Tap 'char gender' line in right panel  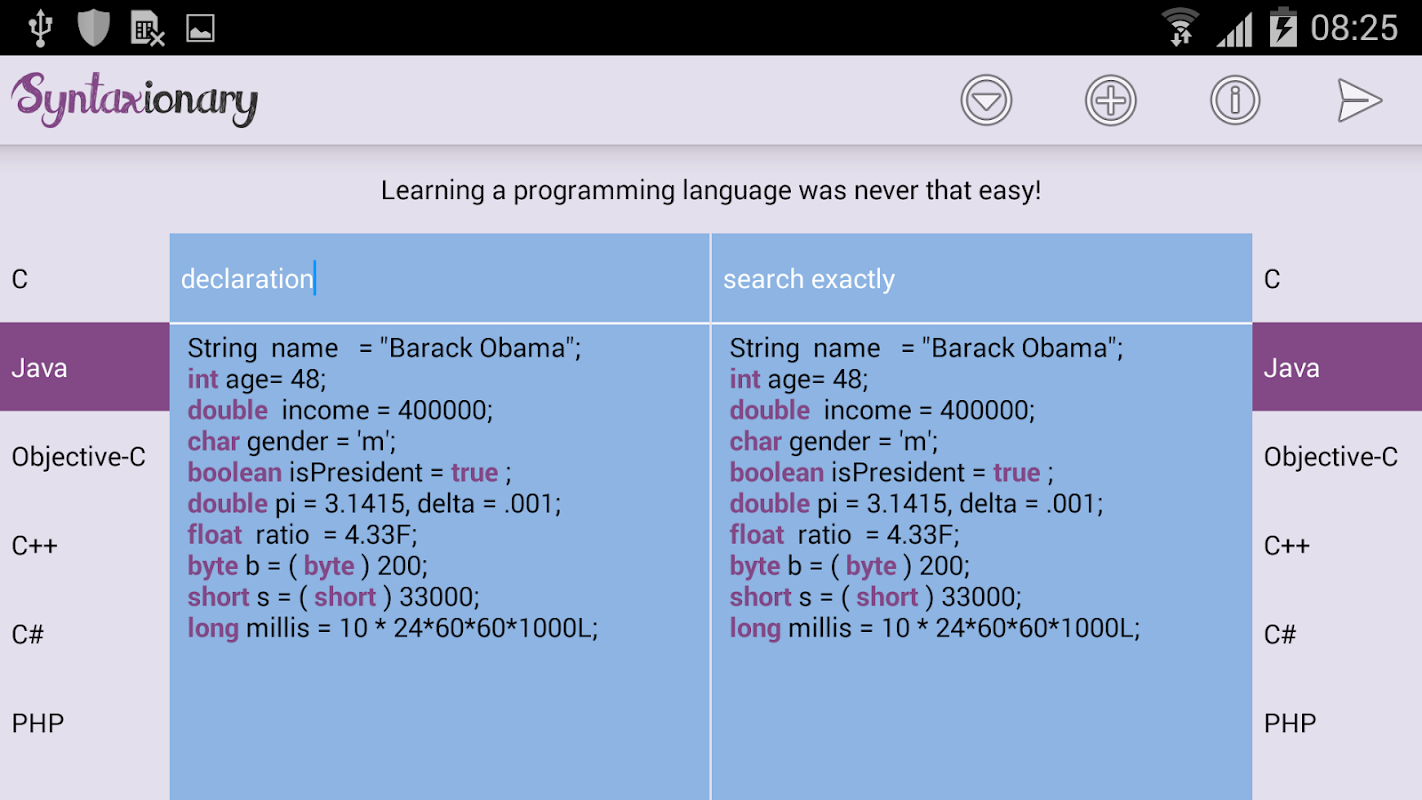tap(834, 441)
